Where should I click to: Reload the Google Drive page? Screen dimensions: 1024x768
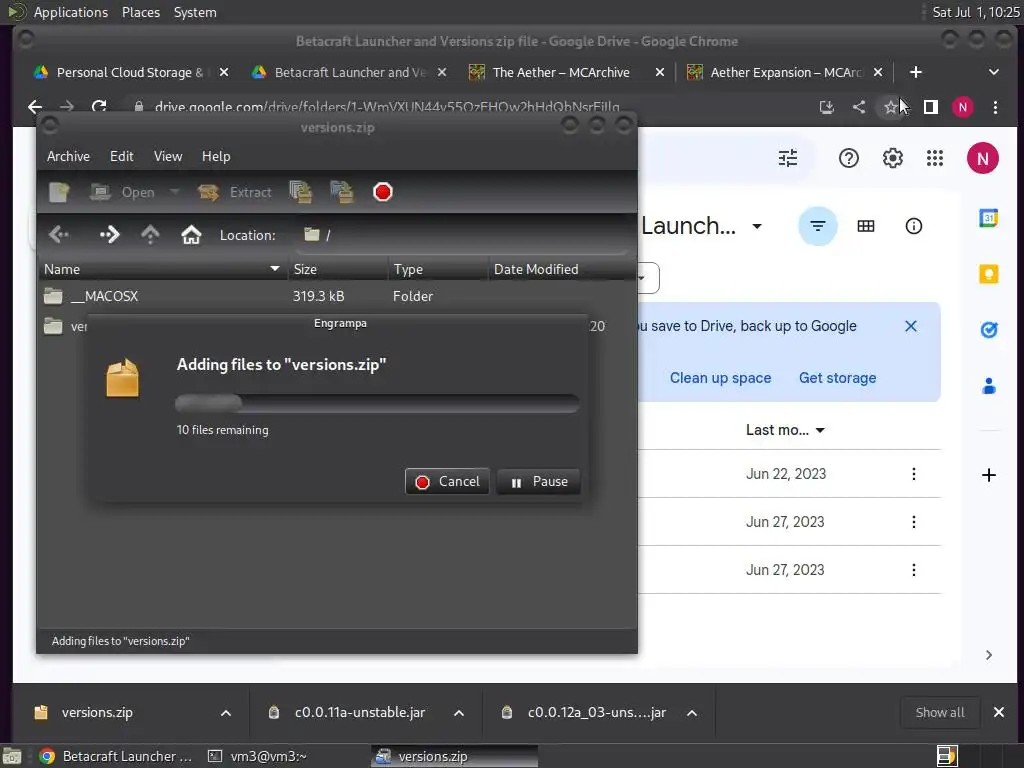coord(99,106)
